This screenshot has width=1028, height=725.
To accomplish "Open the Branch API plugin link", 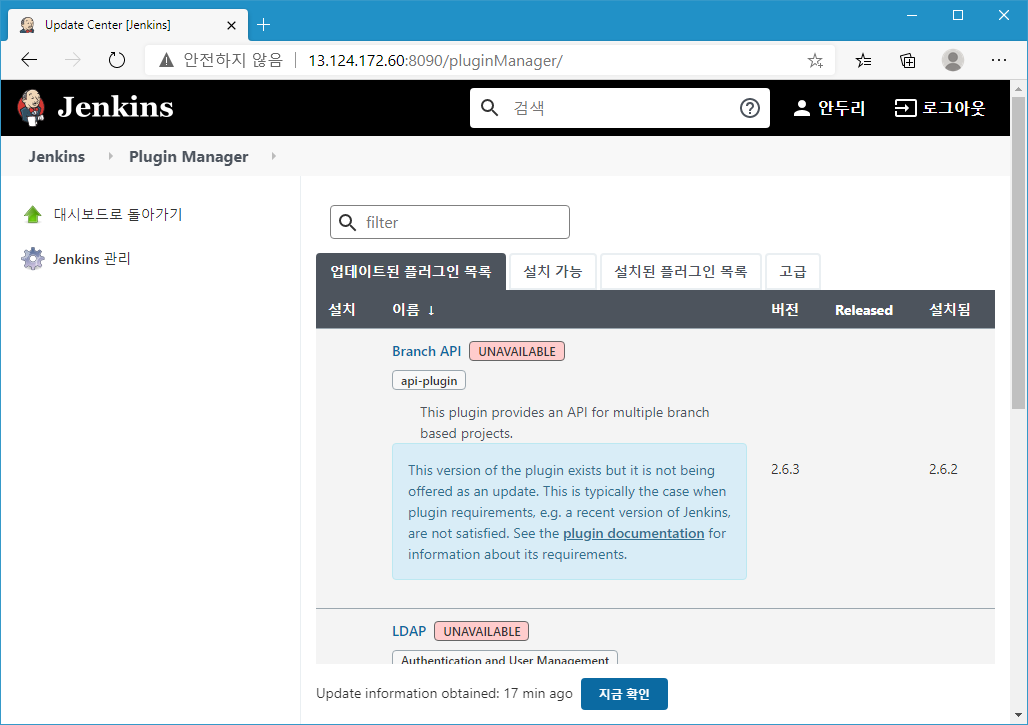I will tap(427, 351).
